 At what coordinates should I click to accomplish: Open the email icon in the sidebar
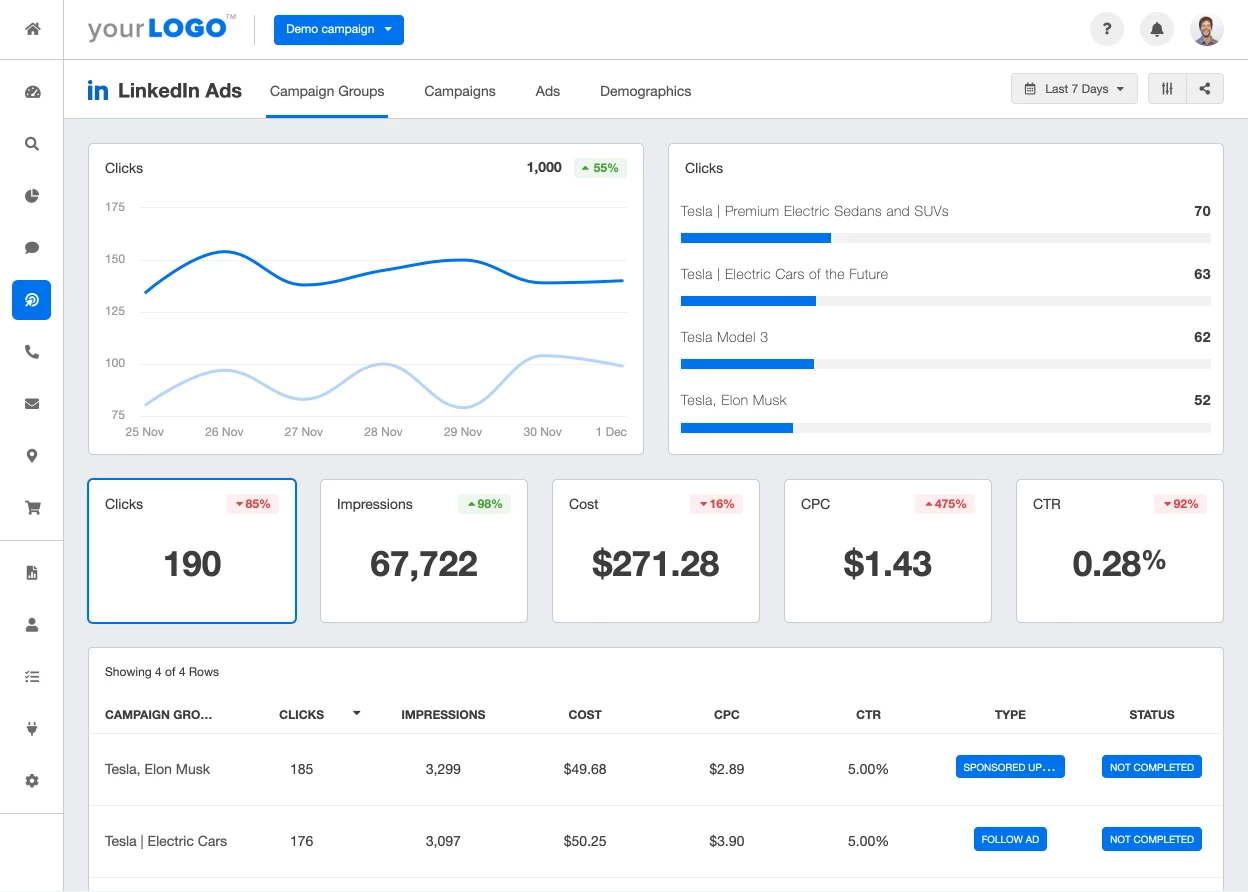coord(31,403)
